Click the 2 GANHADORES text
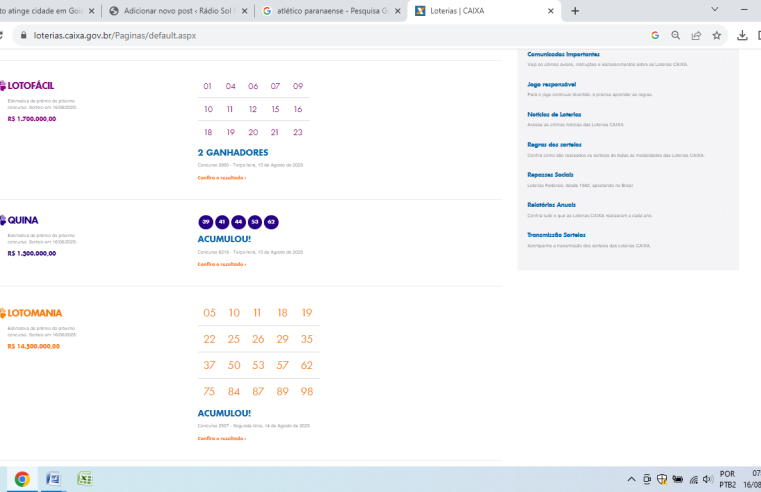This screenshot has height=492, width=761. coord(233,152)
